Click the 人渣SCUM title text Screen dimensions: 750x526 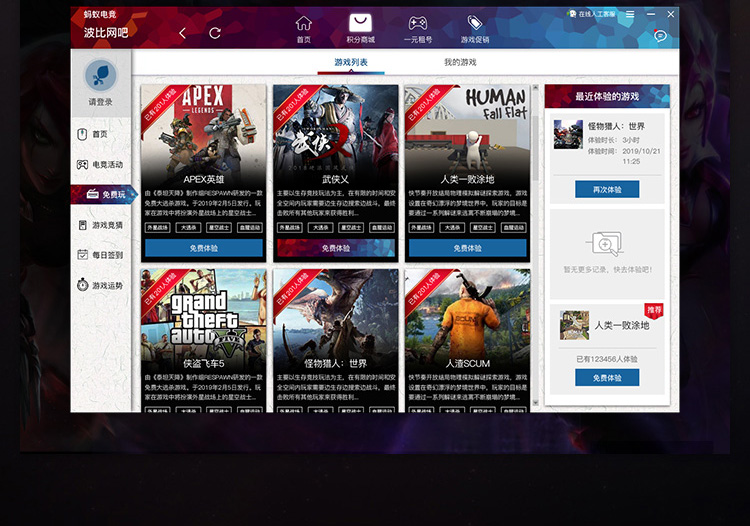click(x=467, y=363)
